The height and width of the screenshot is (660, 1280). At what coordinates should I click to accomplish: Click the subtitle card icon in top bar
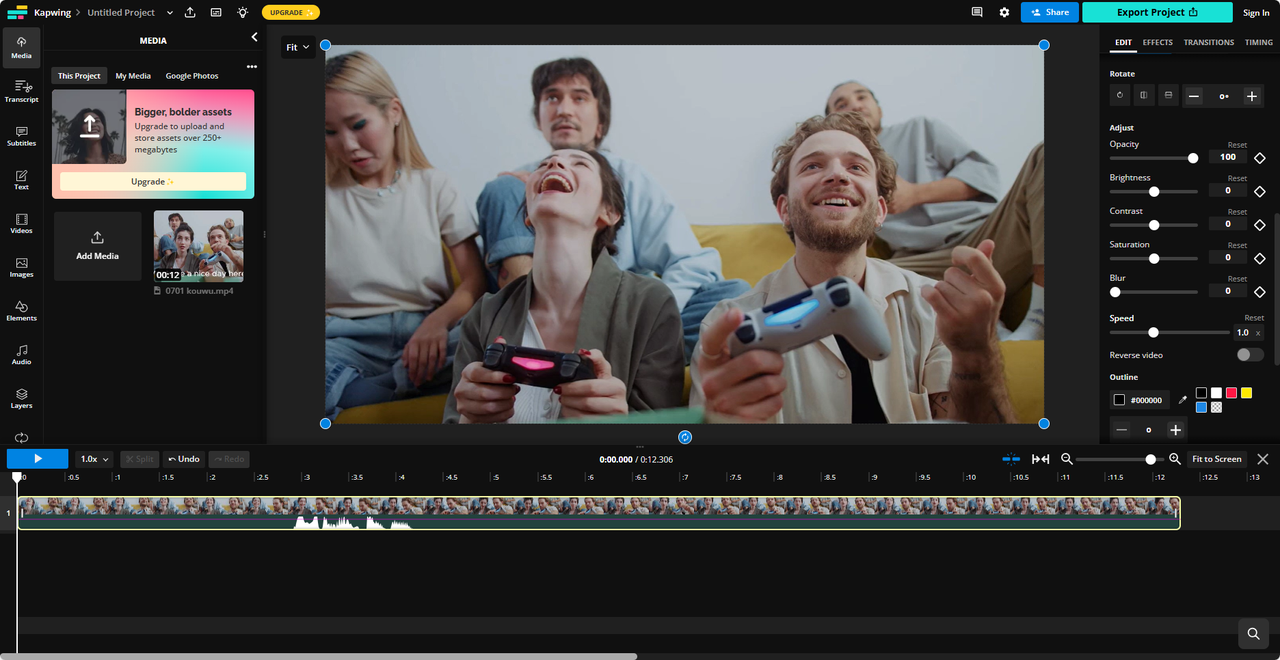(216, 12)
